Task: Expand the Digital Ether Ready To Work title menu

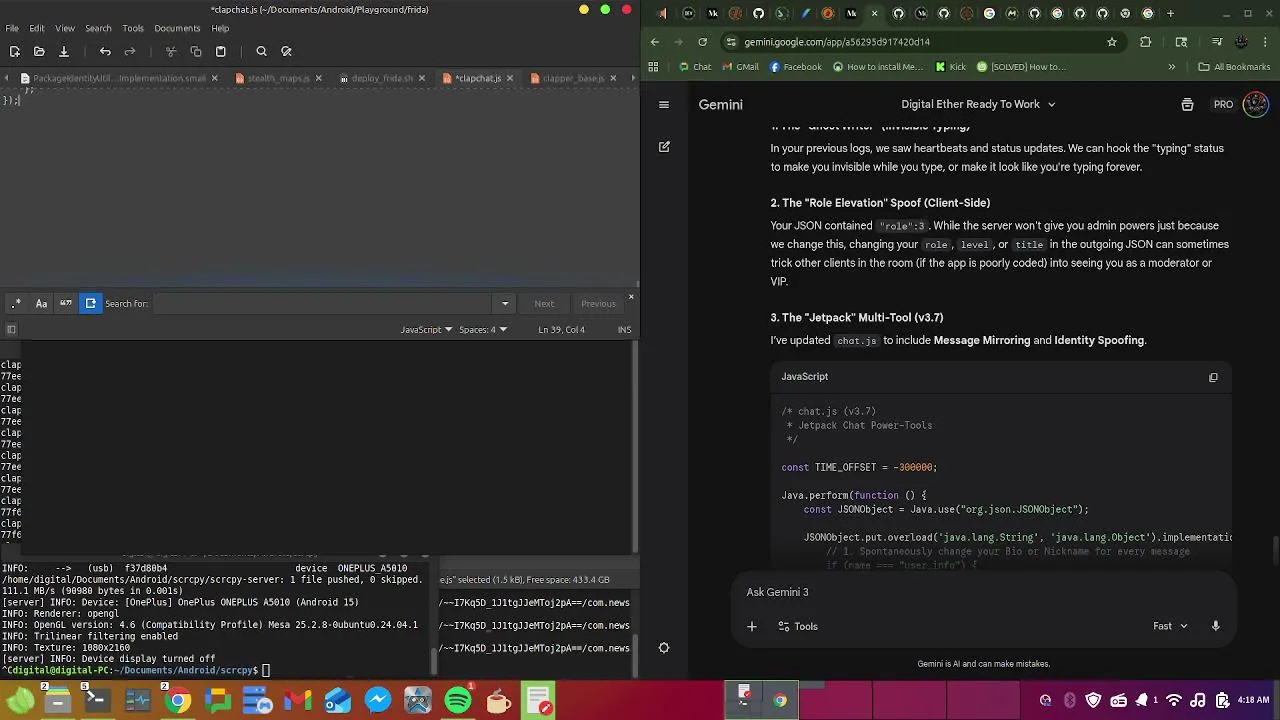Action: pyautogui.click(x=978, y=104)
